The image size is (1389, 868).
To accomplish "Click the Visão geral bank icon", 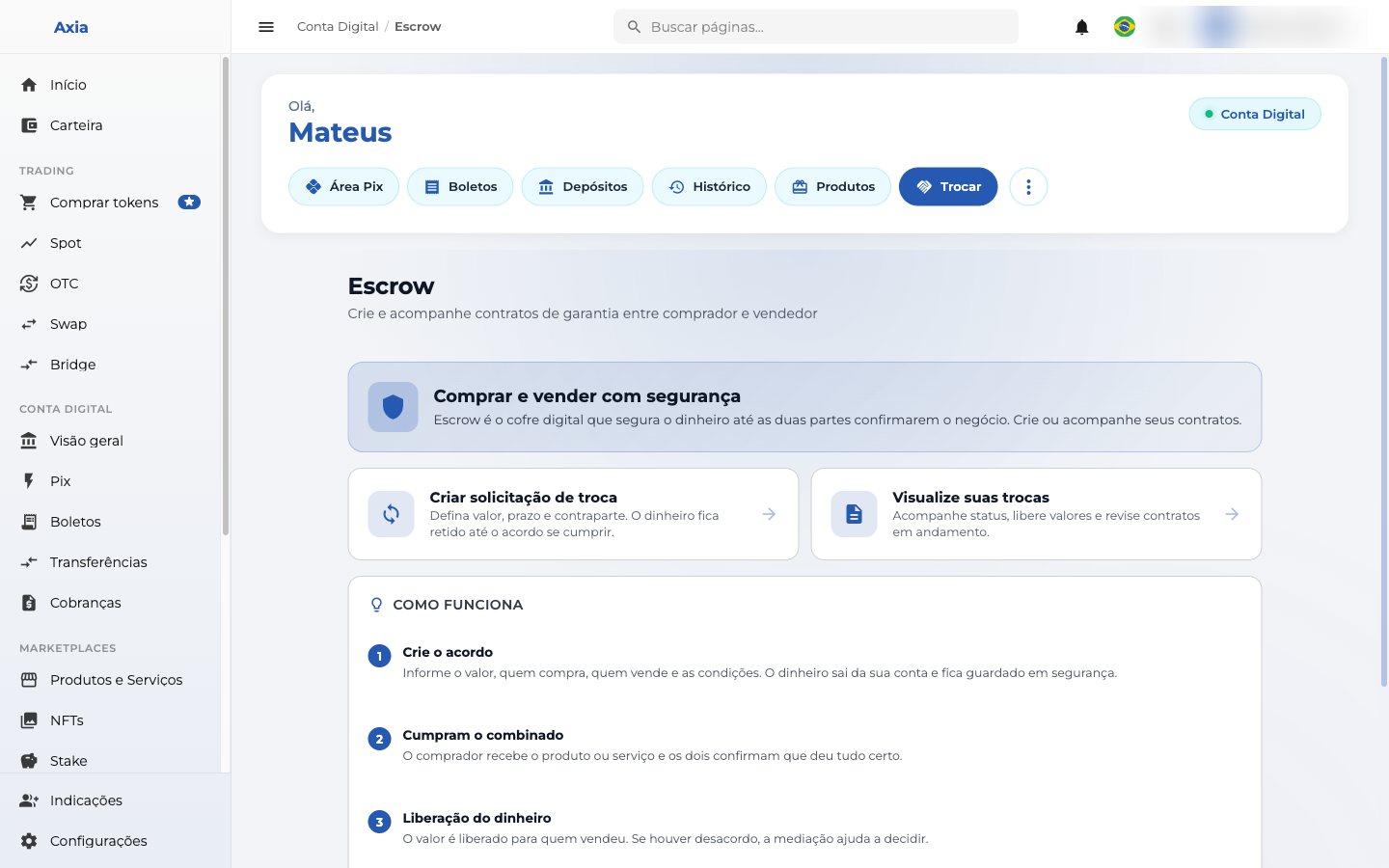I will tap(29, 441).
